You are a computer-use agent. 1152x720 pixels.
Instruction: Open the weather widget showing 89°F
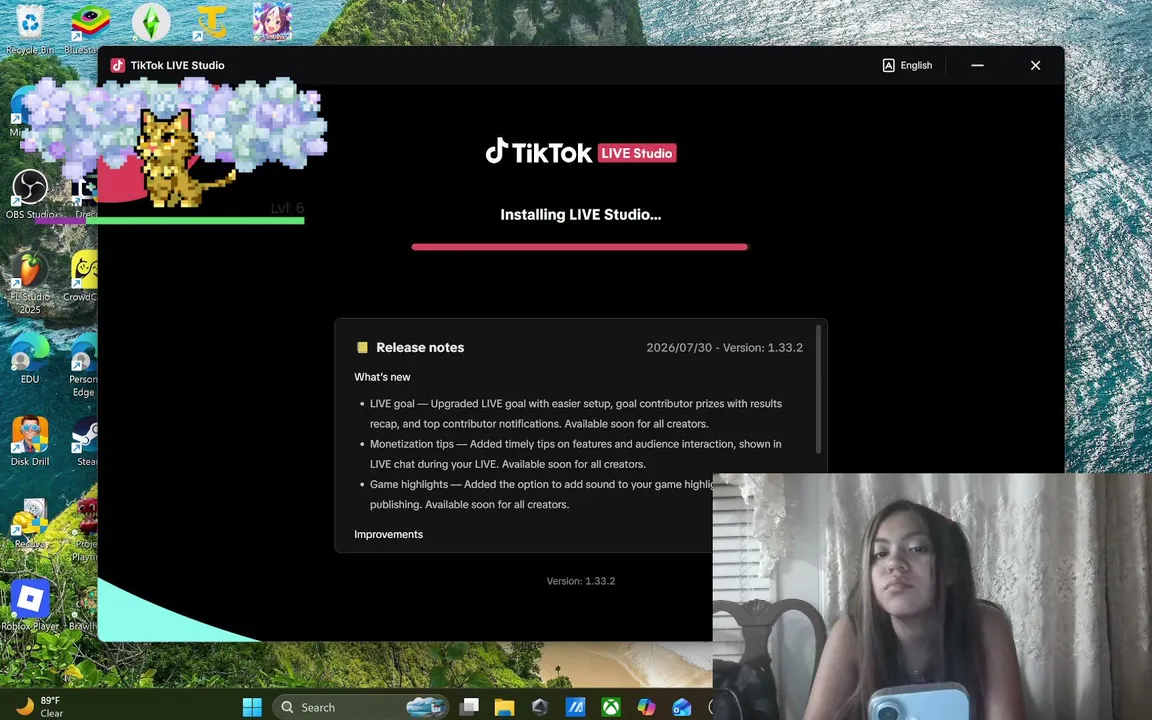[40, 707]
